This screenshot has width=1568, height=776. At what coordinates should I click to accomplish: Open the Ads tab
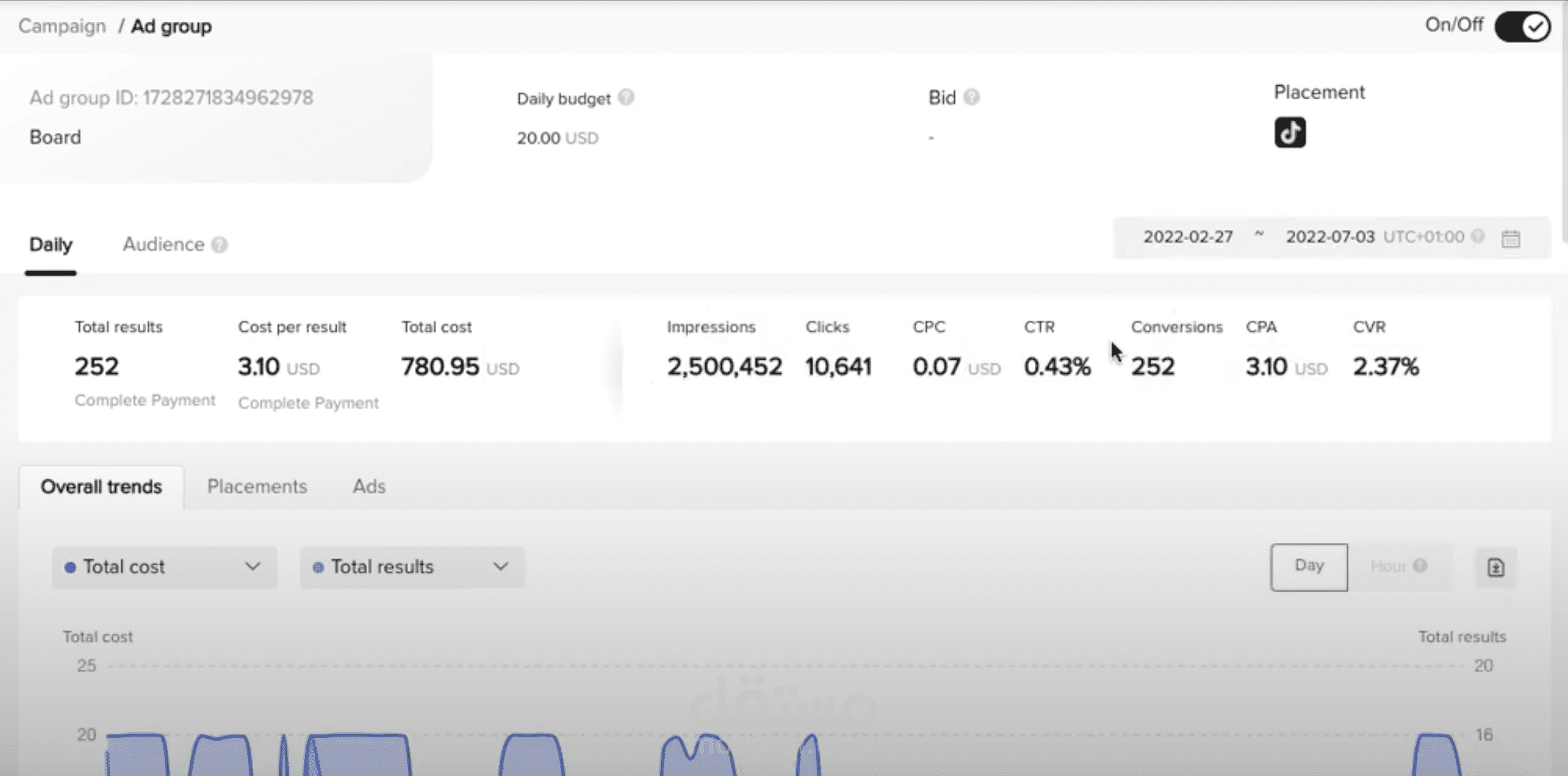(369, 487)
